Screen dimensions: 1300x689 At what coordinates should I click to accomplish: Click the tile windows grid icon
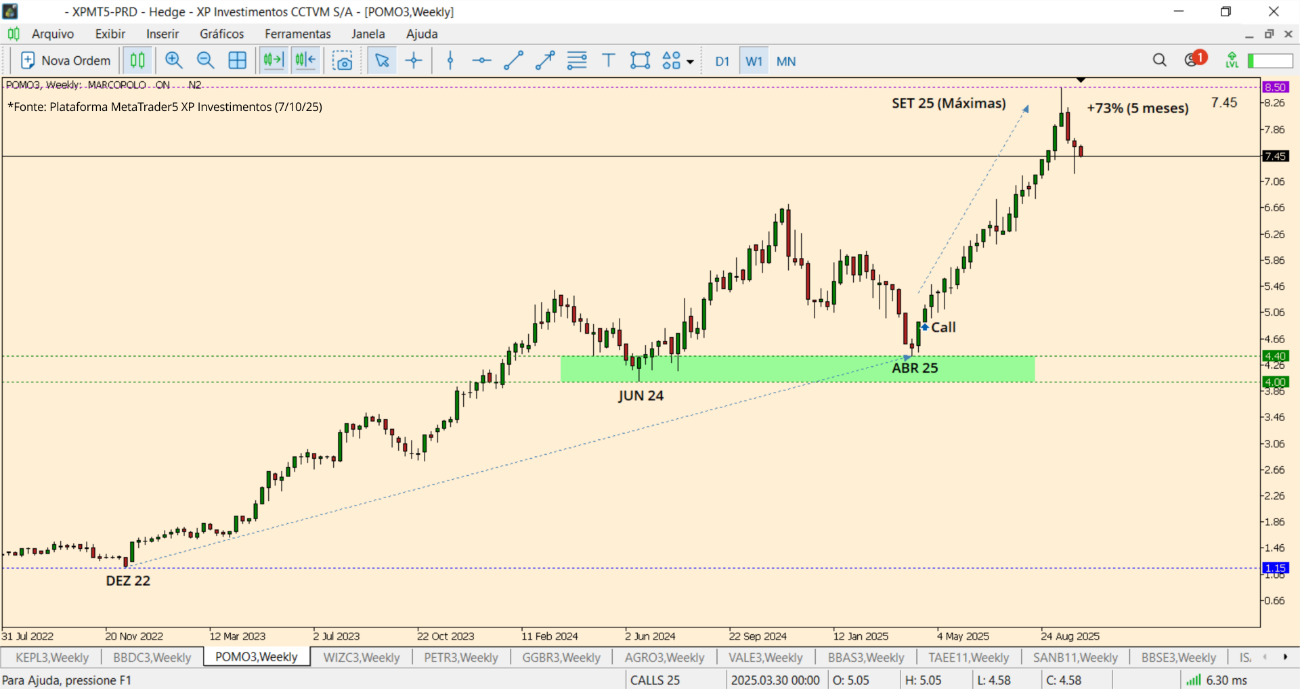pos(237,61)
